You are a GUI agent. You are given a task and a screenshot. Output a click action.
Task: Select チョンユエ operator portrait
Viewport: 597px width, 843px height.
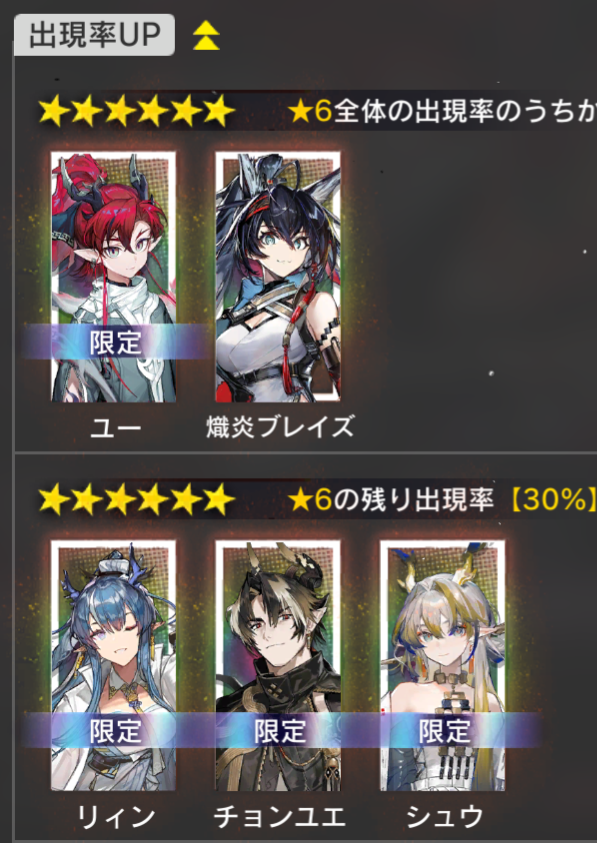[x=278, y=666]
